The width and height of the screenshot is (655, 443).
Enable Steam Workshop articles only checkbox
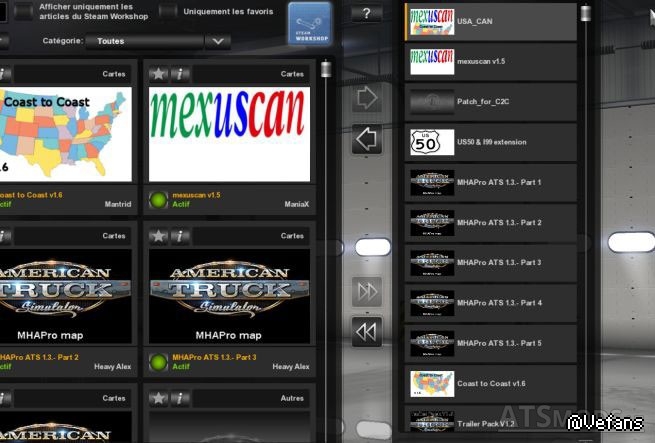tap(24, 11)
